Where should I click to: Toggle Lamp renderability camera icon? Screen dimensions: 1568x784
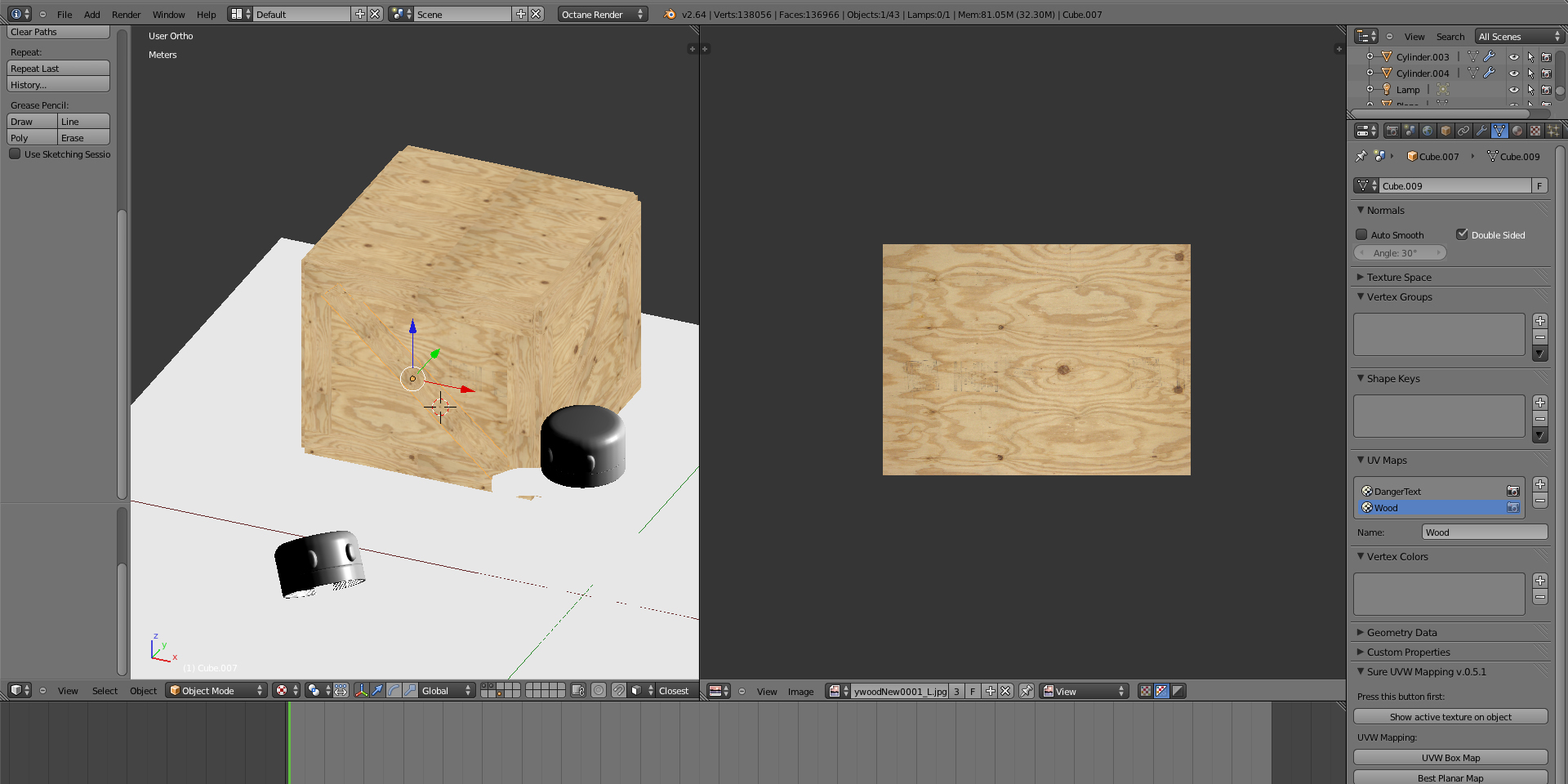(1546, 89)
